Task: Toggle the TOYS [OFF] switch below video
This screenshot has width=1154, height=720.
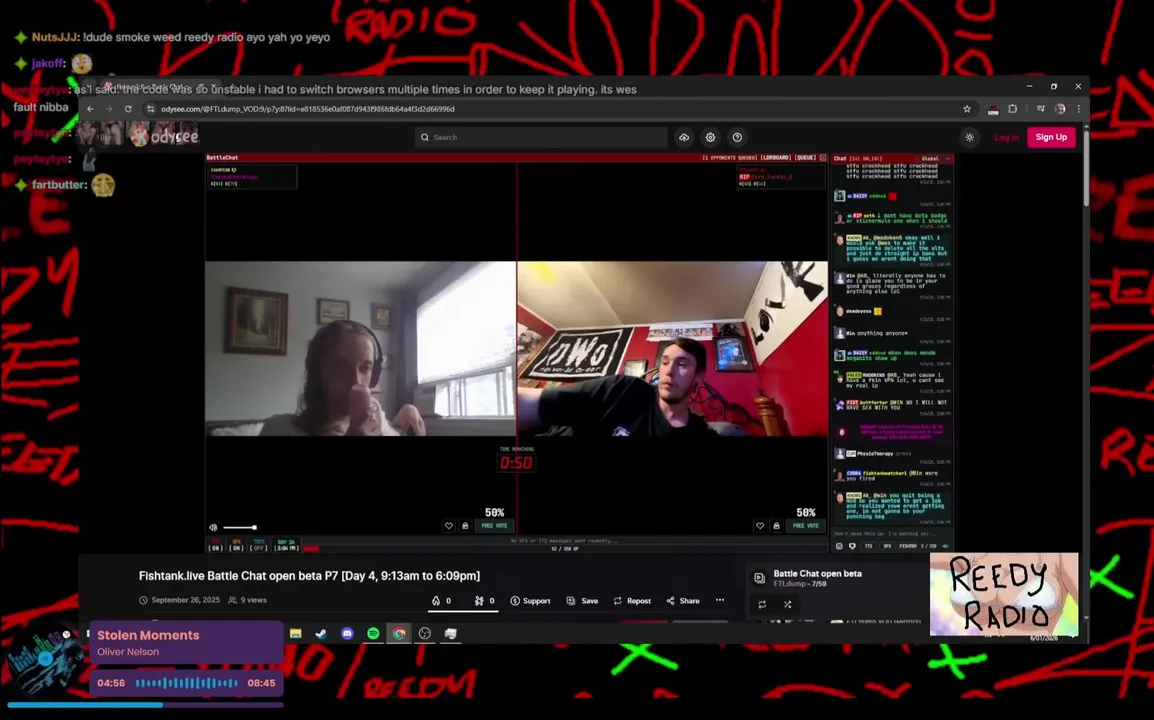Action: (x=258, y=546)
